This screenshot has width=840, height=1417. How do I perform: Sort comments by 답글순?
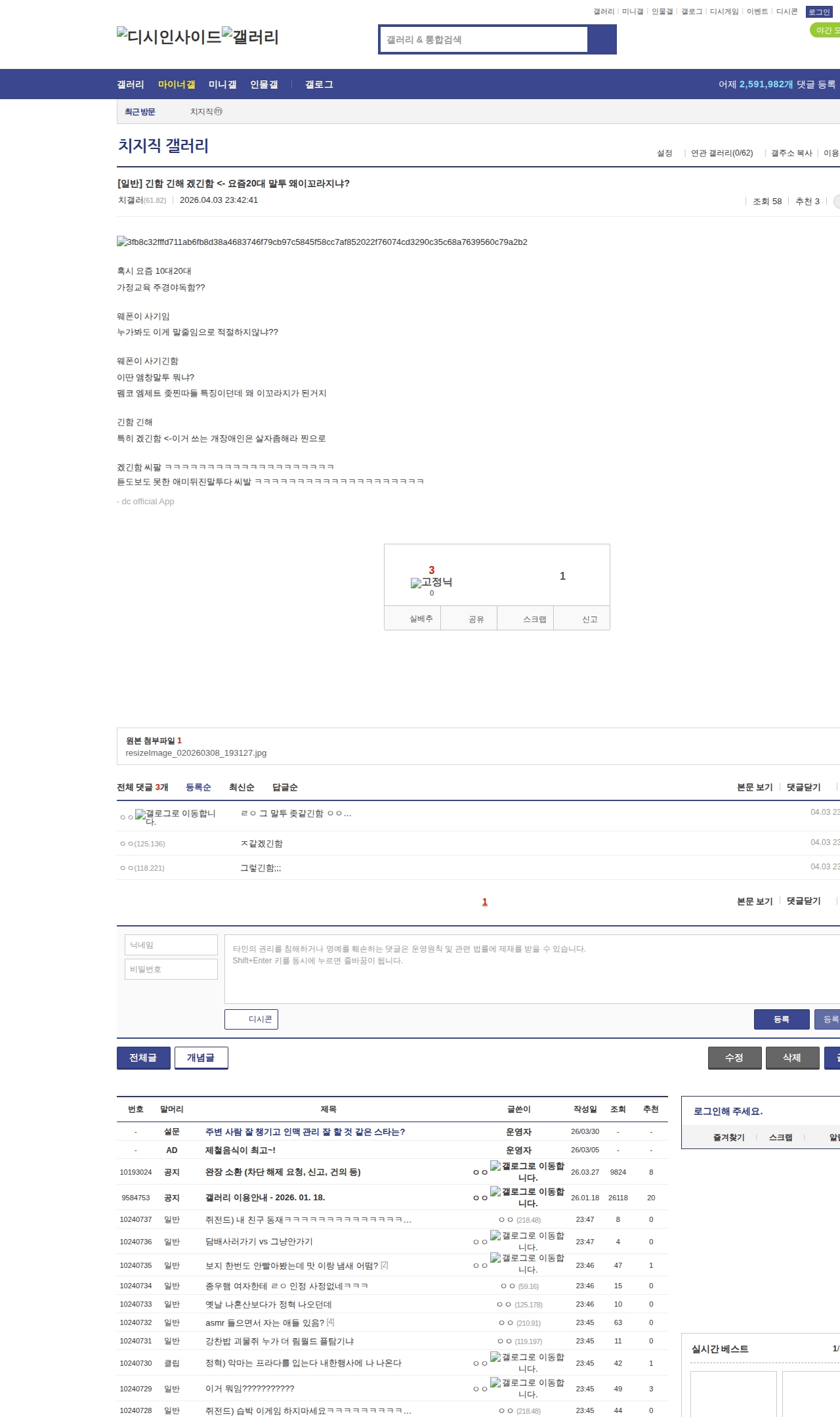point(285,787)
